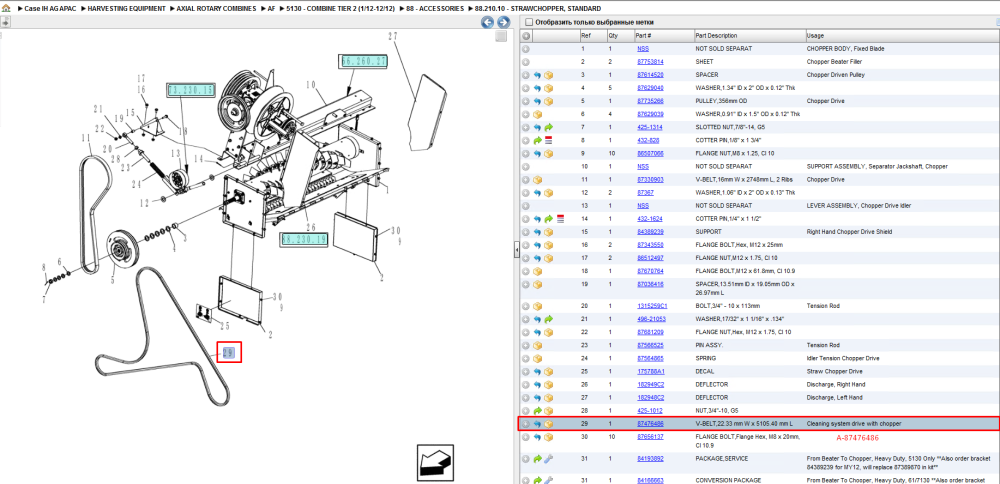Click plus icon for BOLT 1315259C1 row
Screen dimensions: 1000x484
point(526,306)
